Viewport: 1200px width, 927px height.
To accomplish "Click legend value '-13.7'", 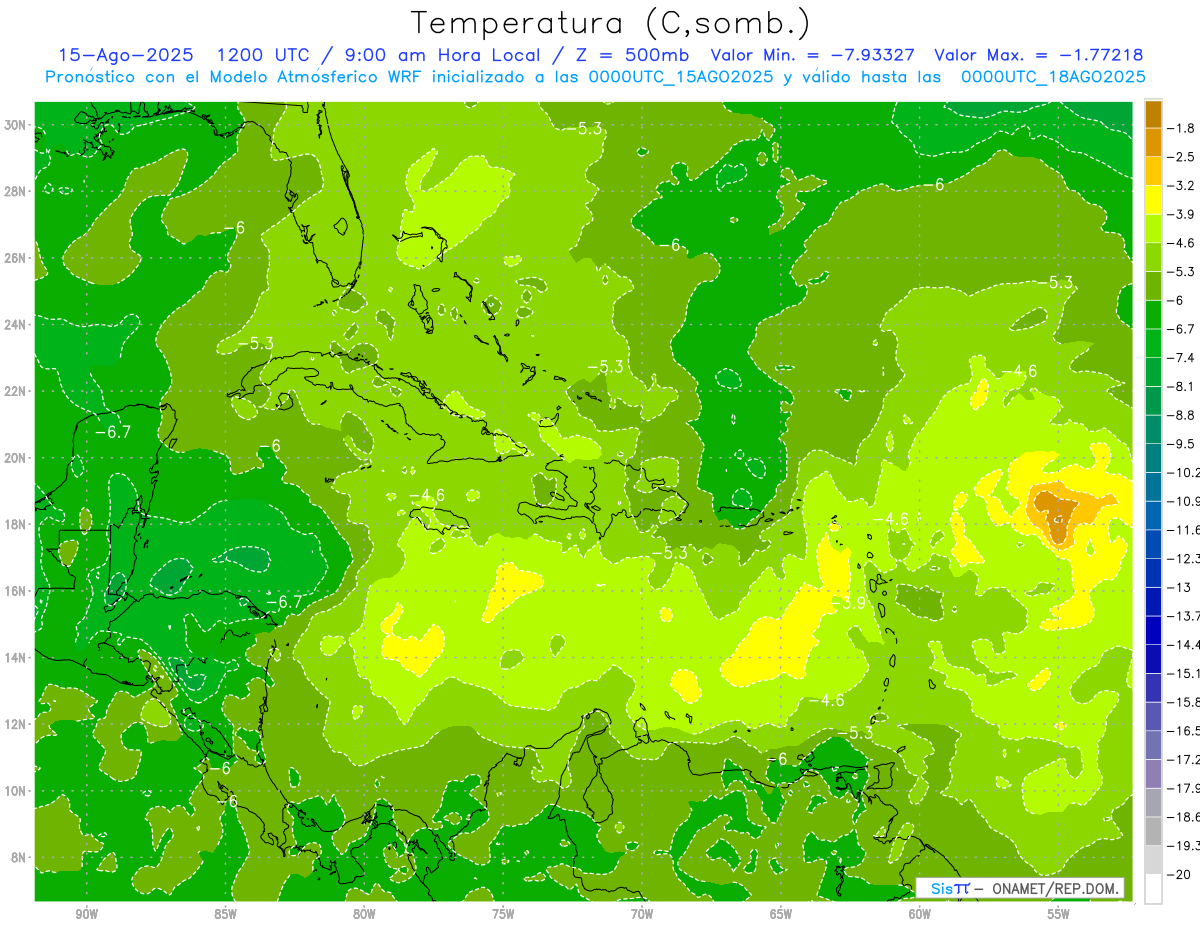I will pos(1184,616).
